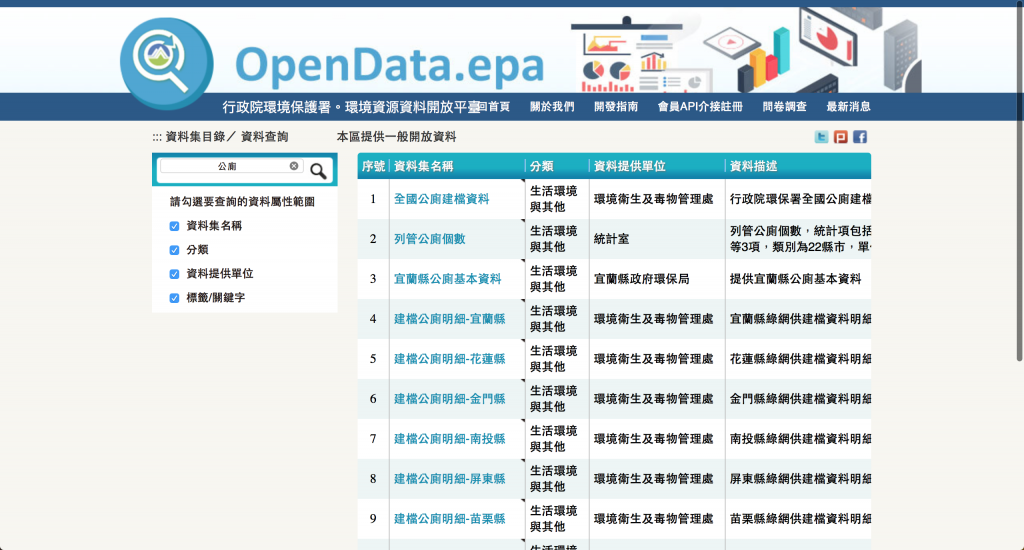1024x550 pixels.
Task: Open the 建檔公廁明細-花蓮縣 link
Action: coord(449,359)
